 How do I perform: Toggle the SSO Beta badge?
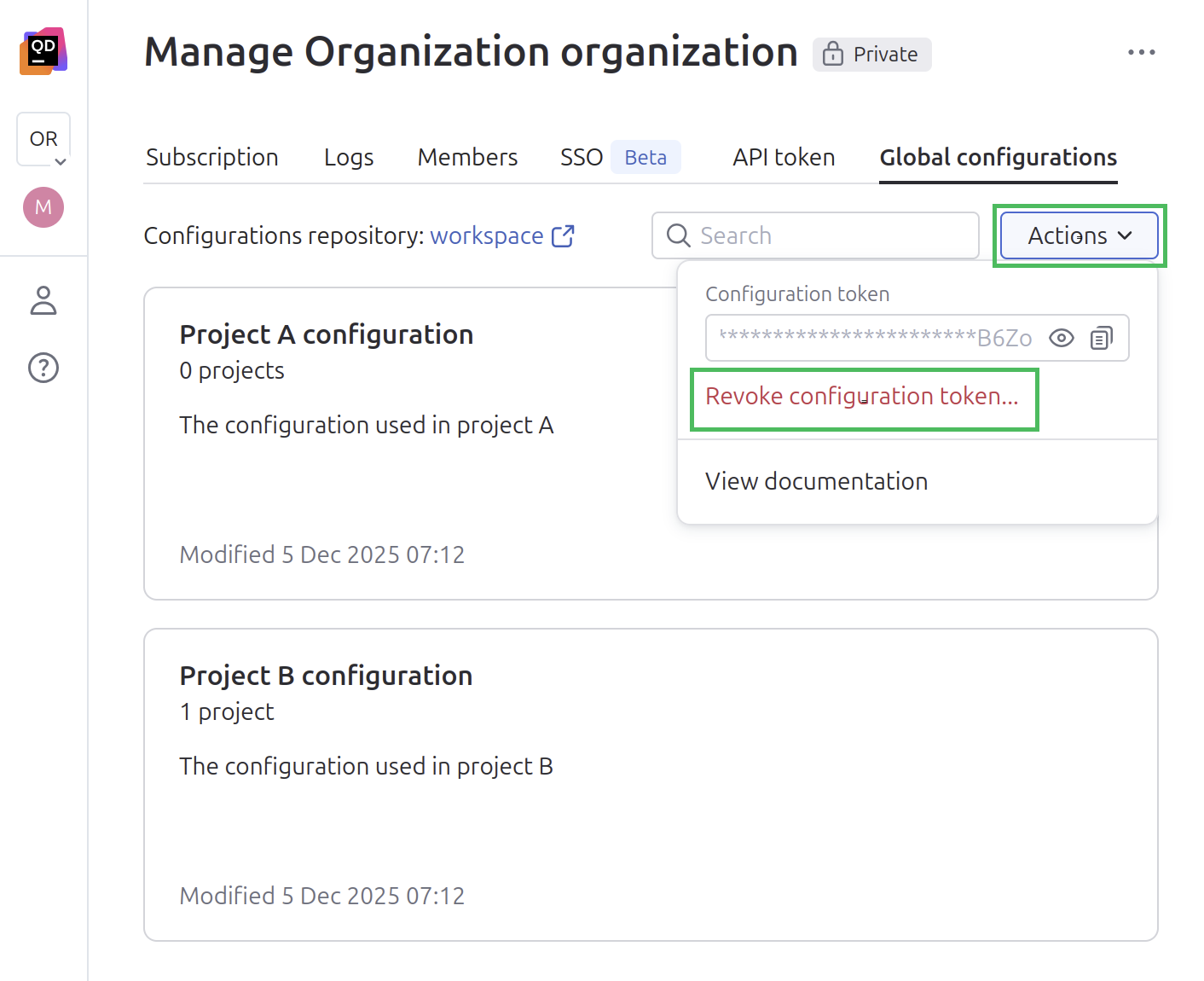(645, 156)
